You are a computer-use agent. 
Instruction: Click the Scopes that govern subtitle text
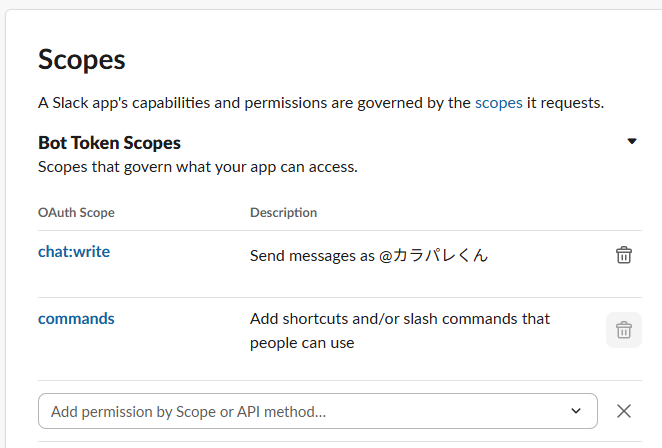[197, 166]
